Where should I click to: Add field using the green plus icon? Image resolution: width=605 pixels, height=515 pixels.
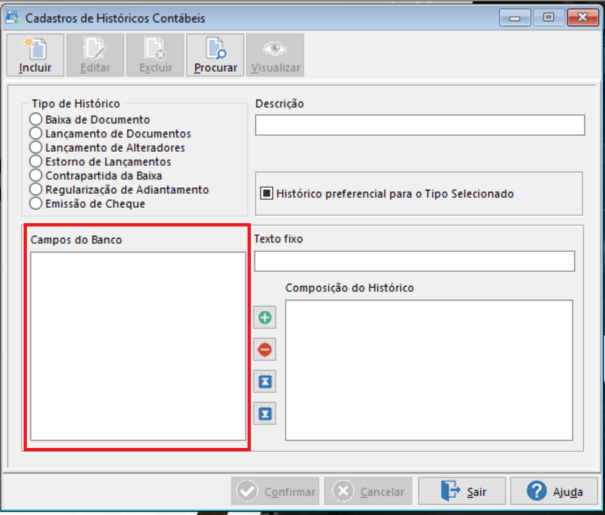click(265, 317)
